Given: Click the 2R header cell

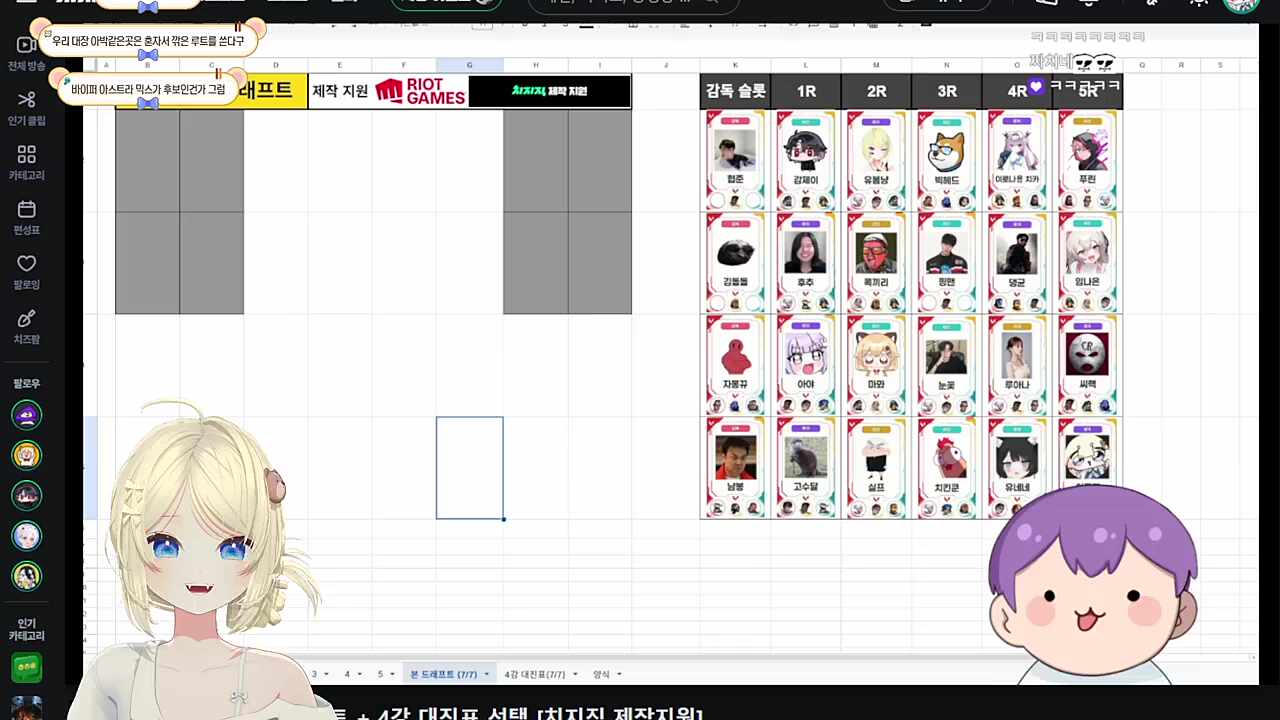Looking at the screenshot, I should click(x=876, y=91).
